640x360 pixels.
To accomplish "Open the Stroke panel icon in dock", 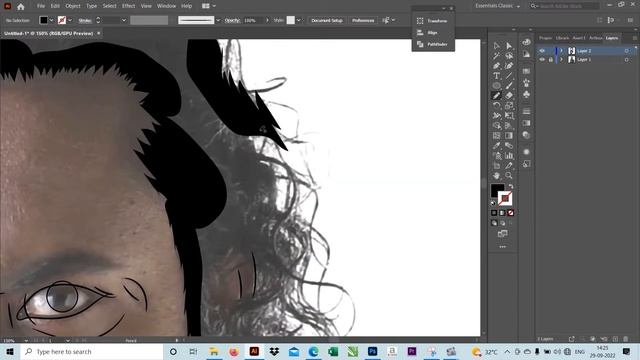I will tap(526, 111).
